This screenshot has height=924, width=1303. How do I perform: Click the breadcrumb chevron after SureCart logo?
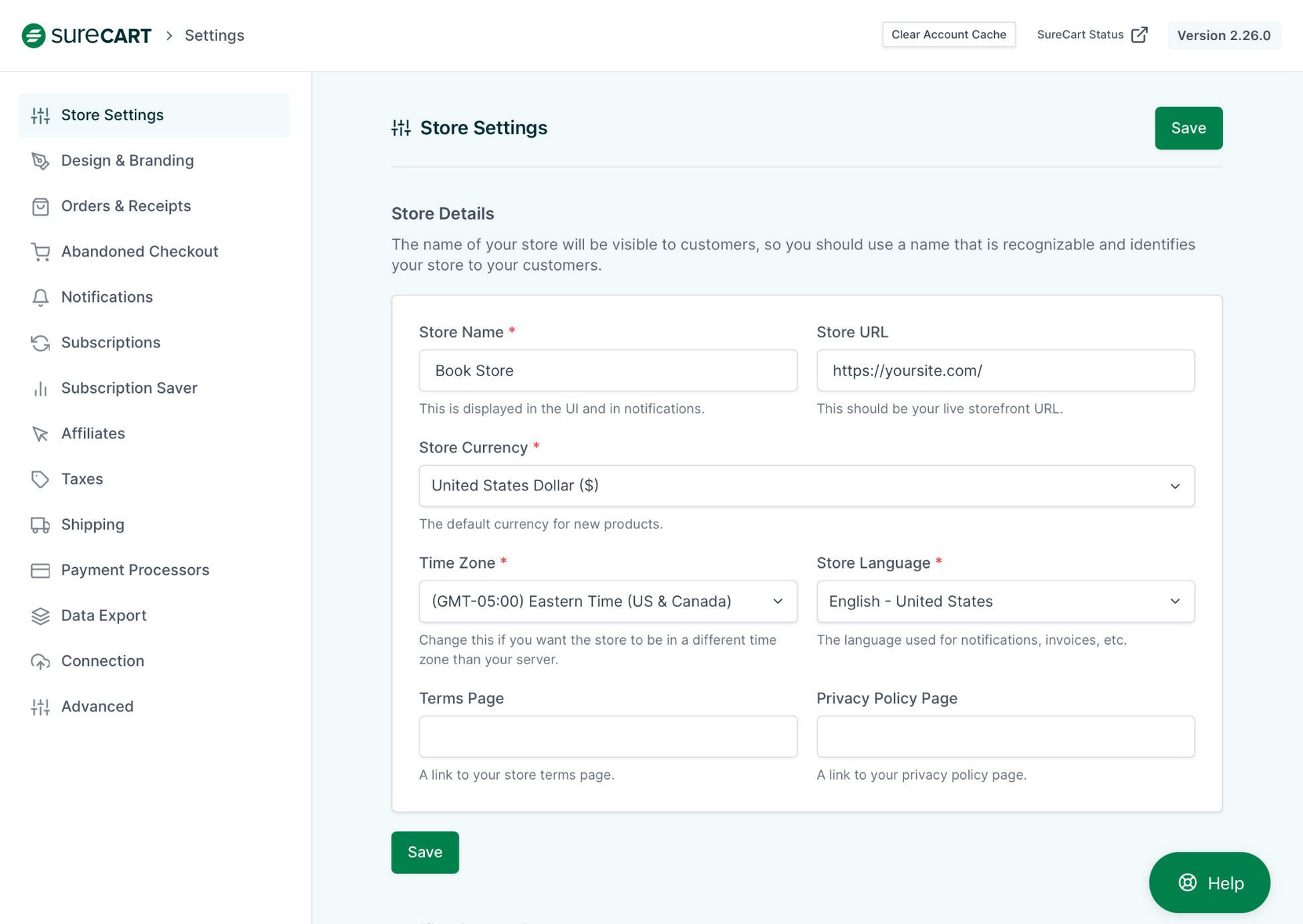169,35
